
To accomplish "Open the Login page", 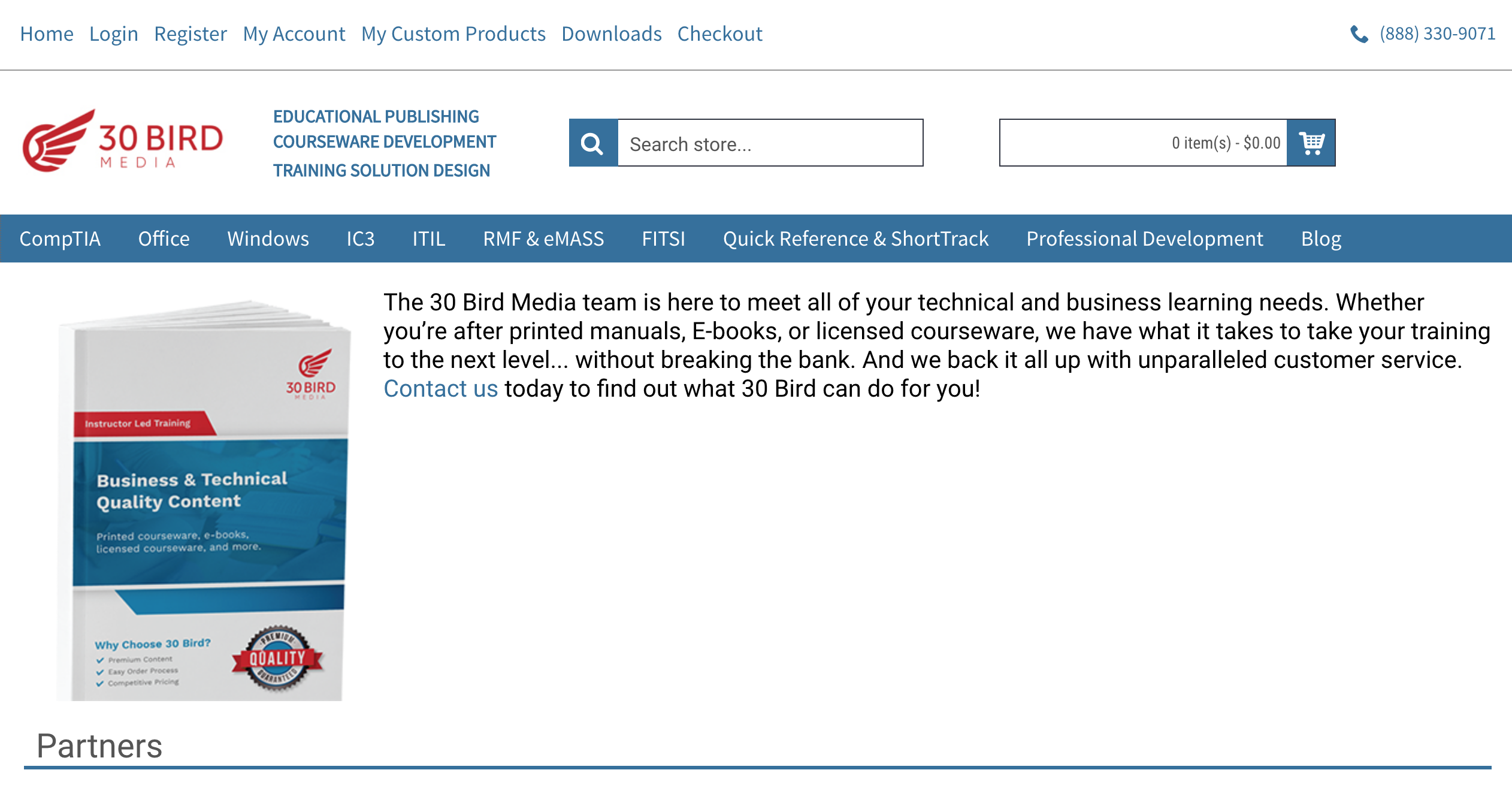I will (114, 34).
